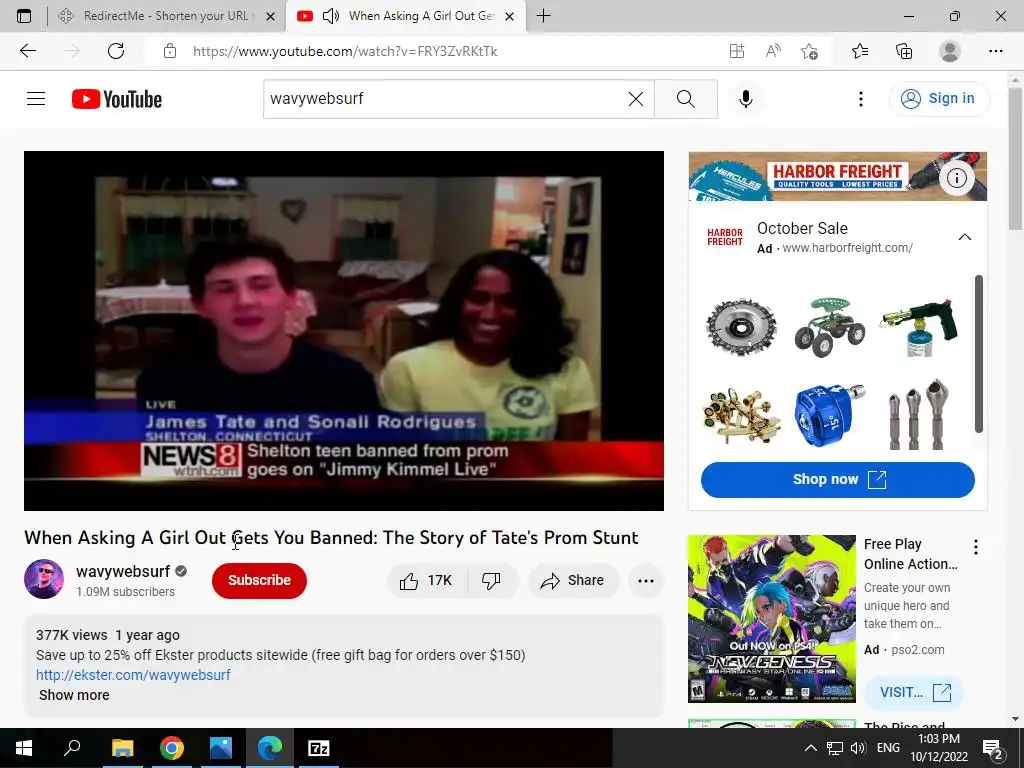Image resolution: width=1024 pixels, height=768 pixels.
Task: Start Read aloud from address bar
Action: click(x=773, y=51)
